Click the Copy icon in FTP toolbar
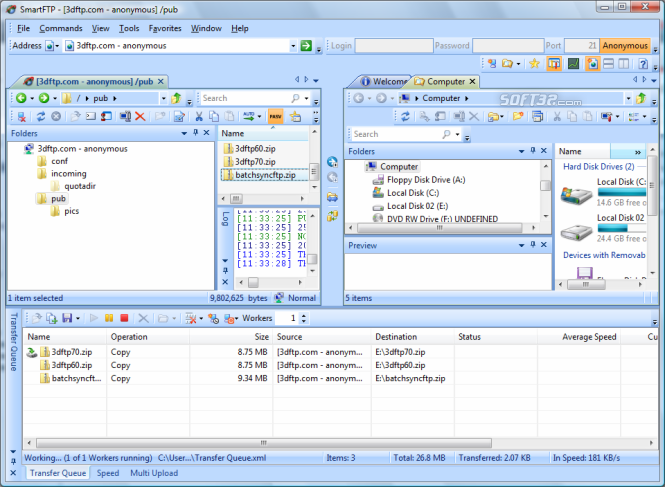The width and height of the screenshot is (665, 487). pyautogui.click(x=214, y=116)
